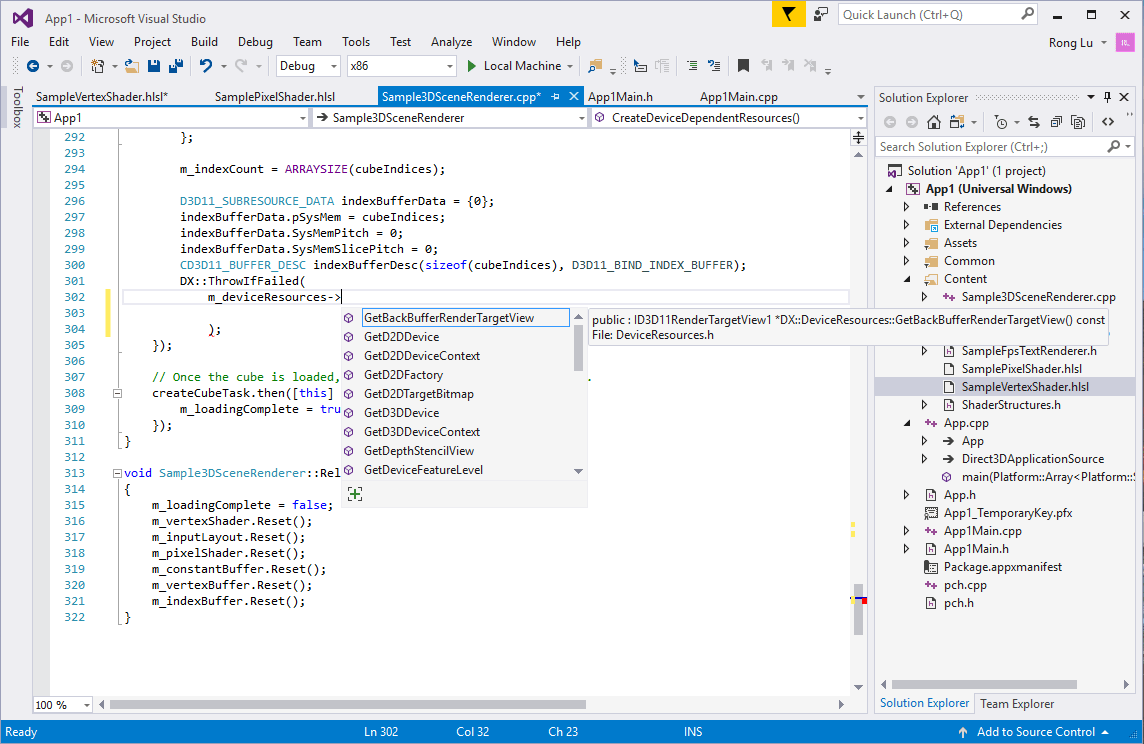
Task: Click the notifications flag icon in title bar
Action: coord(789,14)
